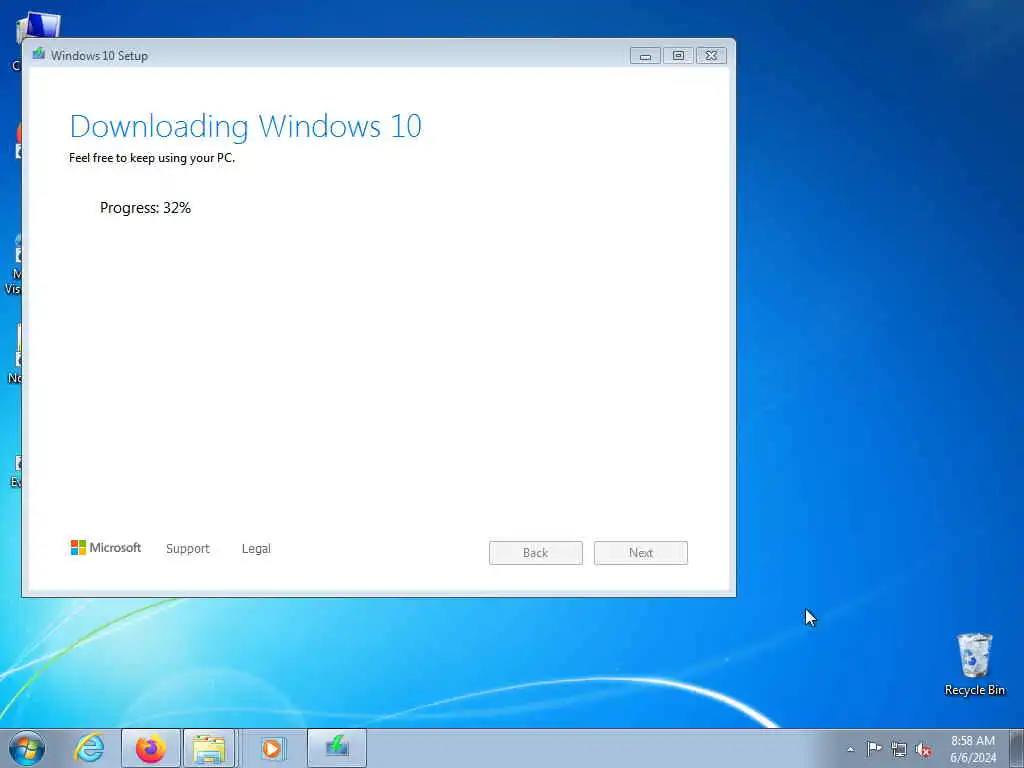The image size is (1024, 768).
Task: Open the Support link
Action: [187, 549]
